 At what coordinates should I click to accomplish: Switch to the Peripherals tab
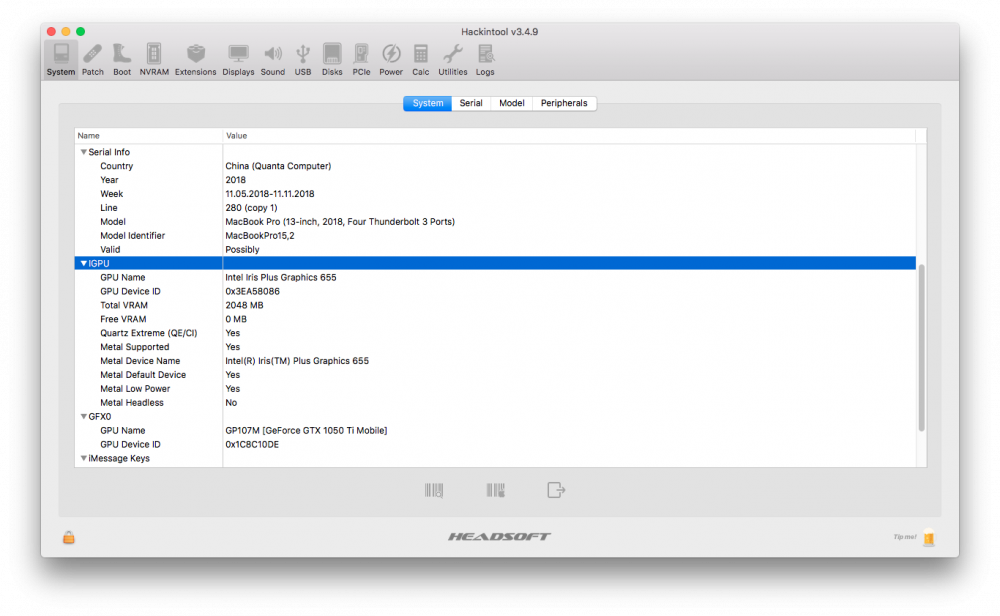(x=564, y=103)
